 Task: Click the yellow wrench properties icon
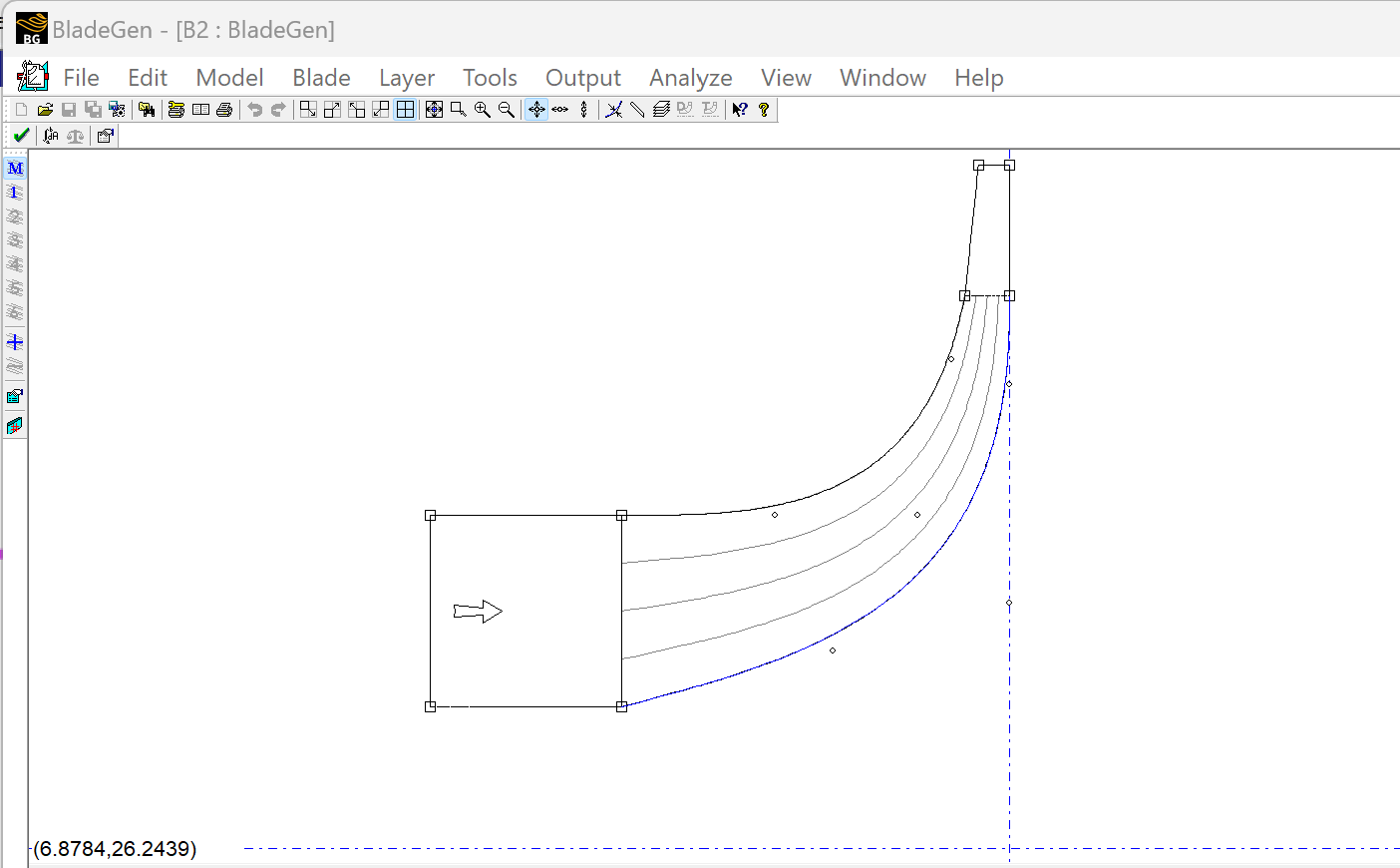tap(176, 110)
